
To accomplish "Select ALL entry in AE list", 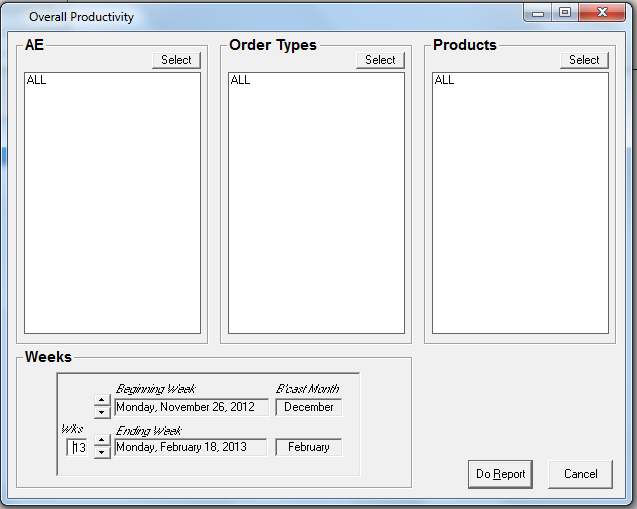I will (37, 80).
